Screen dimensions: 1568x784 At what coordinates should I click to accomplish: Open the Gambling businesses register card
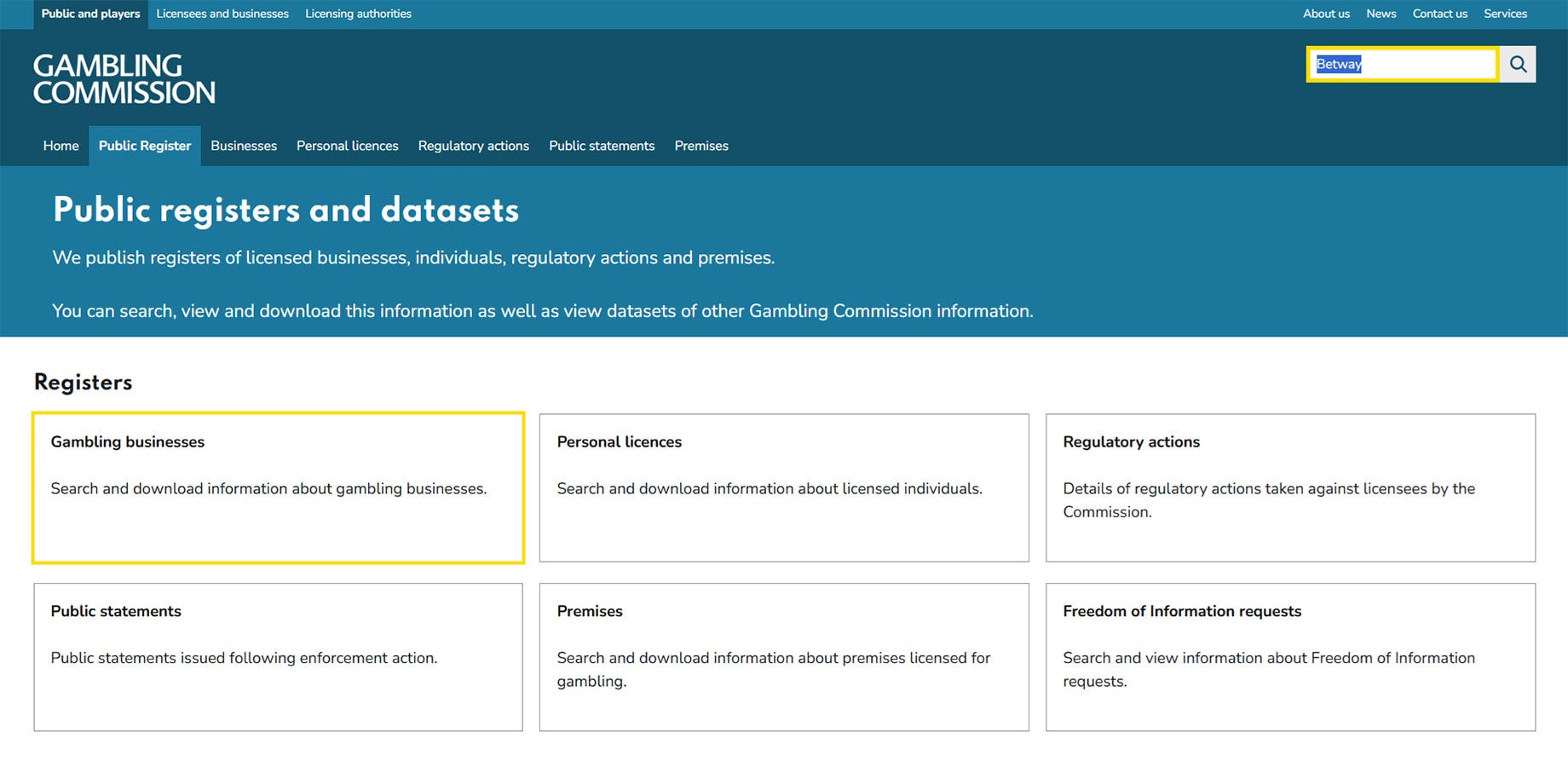coord(278,487)
